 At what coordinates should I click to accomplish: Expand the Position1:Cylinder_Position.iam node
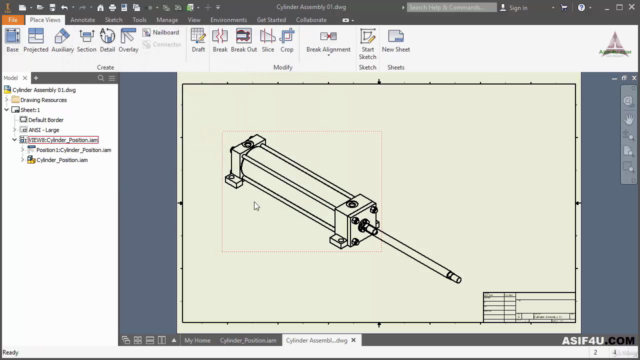(22, 150)
